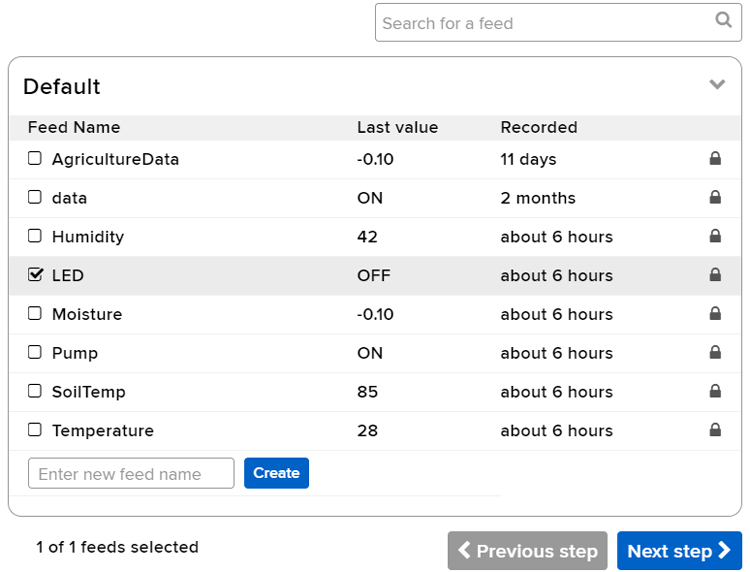The width and height of the screenshot is (750, 572).
Task: Click the lock icon for Humidity
Action: click(715, 237)
